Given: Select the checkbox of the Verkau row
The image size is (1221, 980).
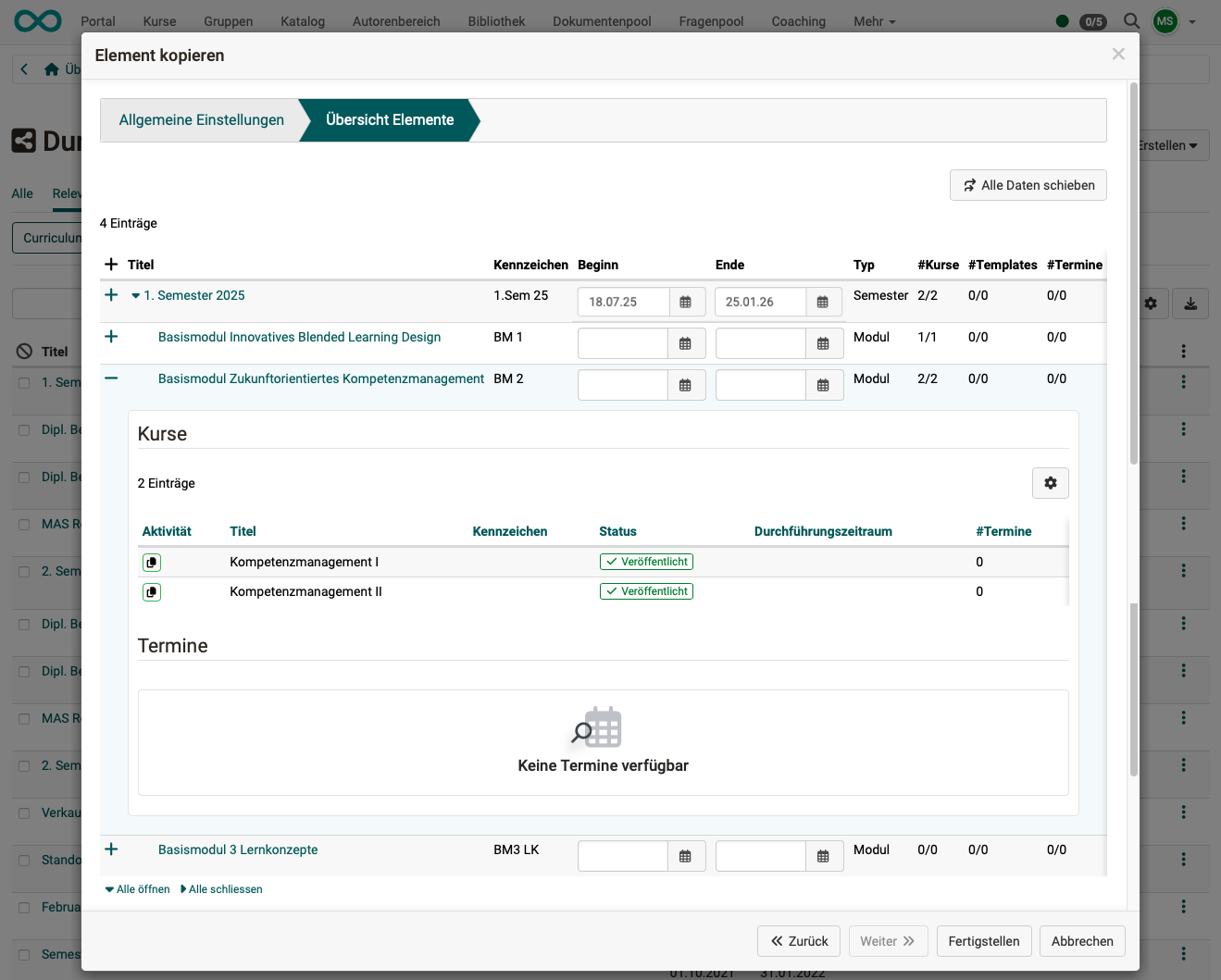Looking at the screenshot, I should (22, 812).
